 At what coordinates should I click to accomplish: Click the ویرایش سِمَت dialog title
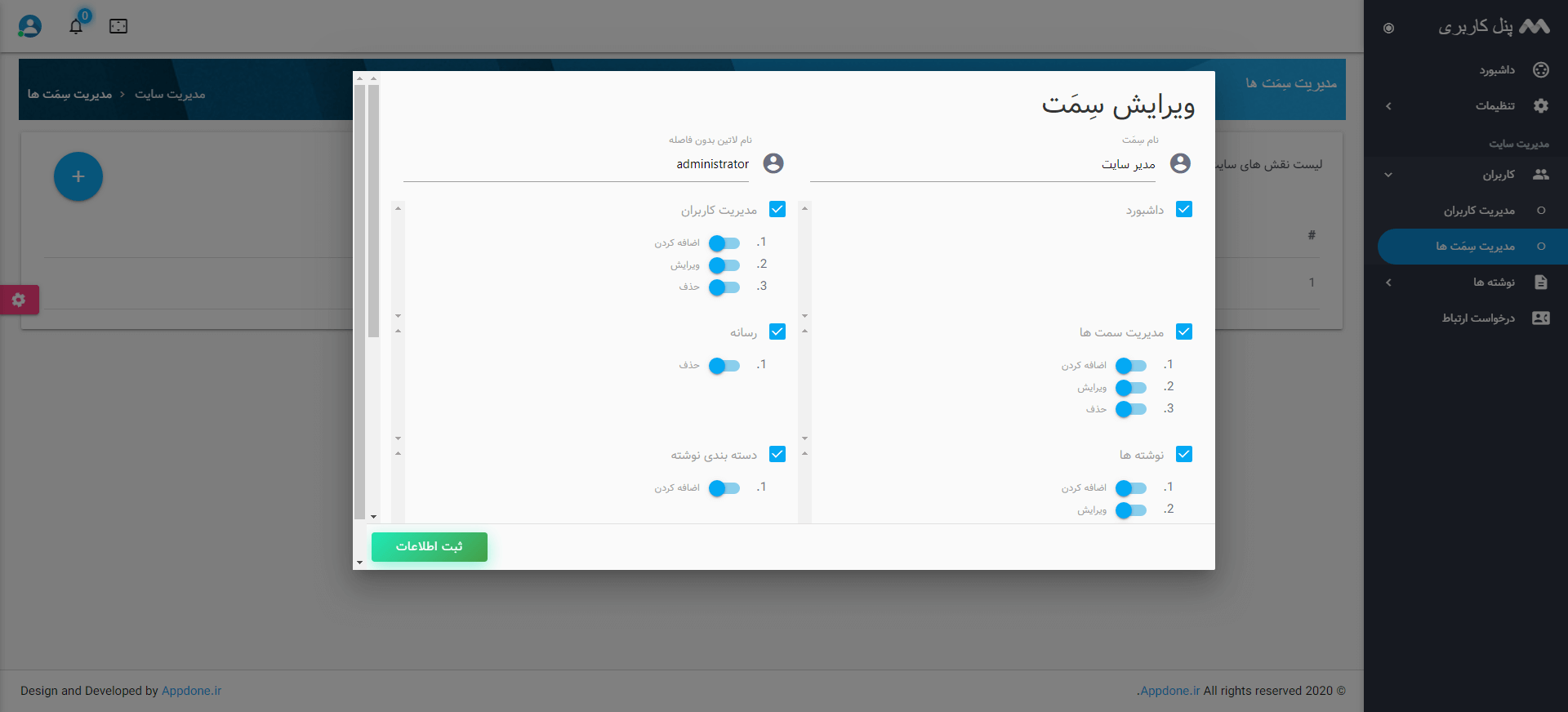click(x=1118, y=106)
